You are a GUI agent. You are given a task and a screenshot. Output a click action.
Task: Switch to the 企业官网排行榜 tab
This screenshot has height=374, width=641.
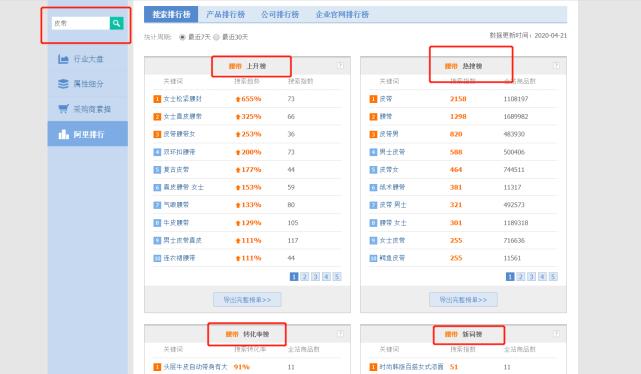pyautogui.click(x=342, y=14)
